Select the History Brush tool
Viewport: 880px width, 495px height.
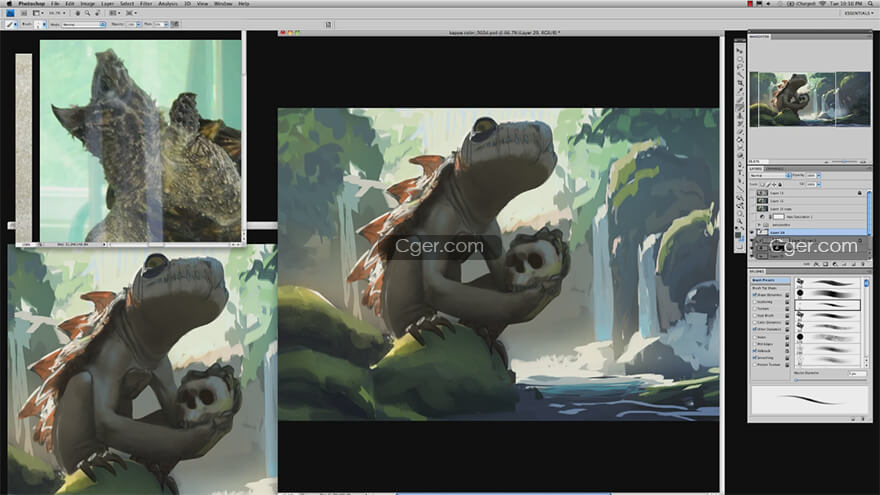coord(740,124)
